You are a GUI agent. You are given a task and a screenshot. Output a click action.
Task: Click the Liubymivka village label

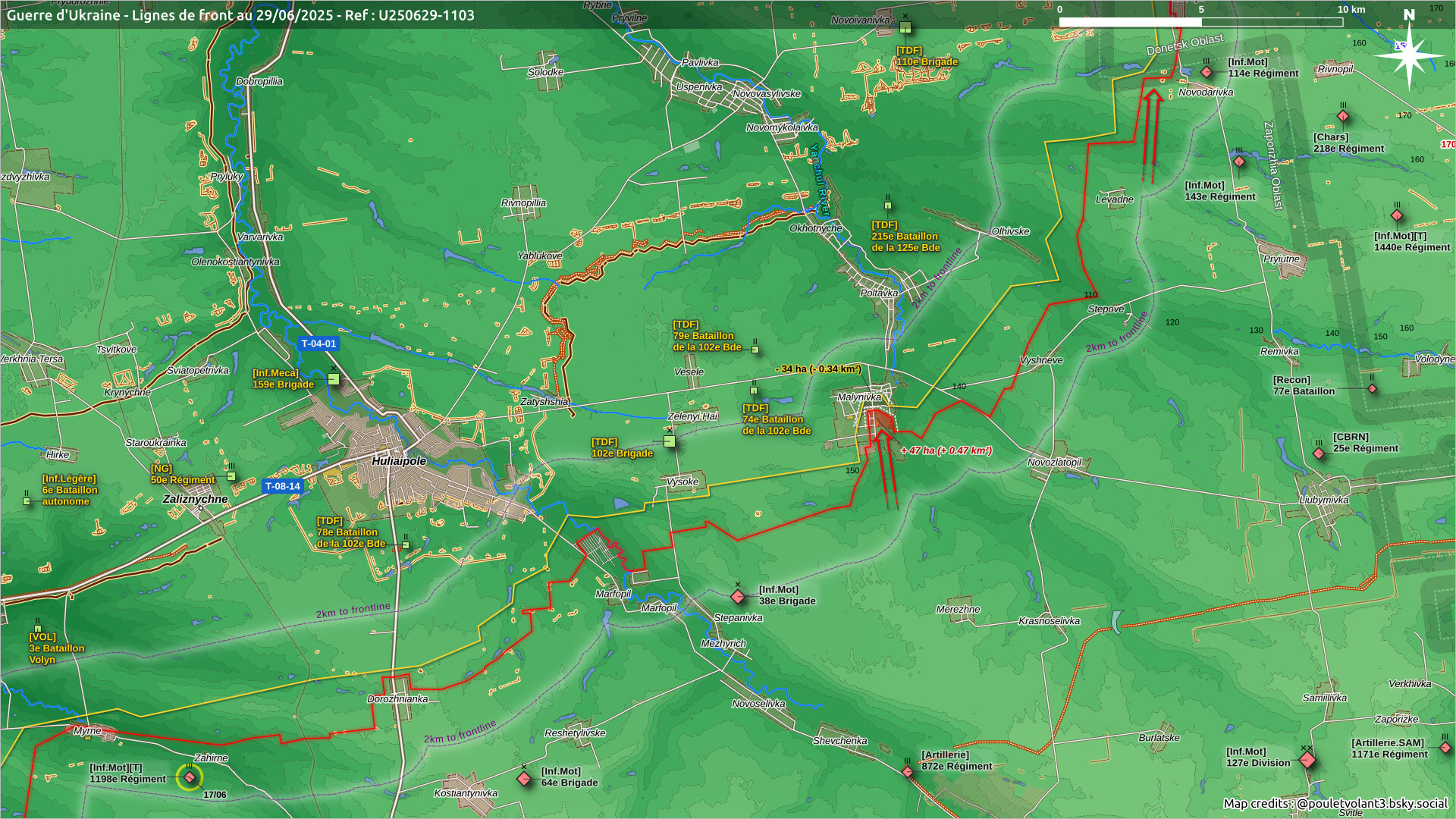coord(1324,500)
